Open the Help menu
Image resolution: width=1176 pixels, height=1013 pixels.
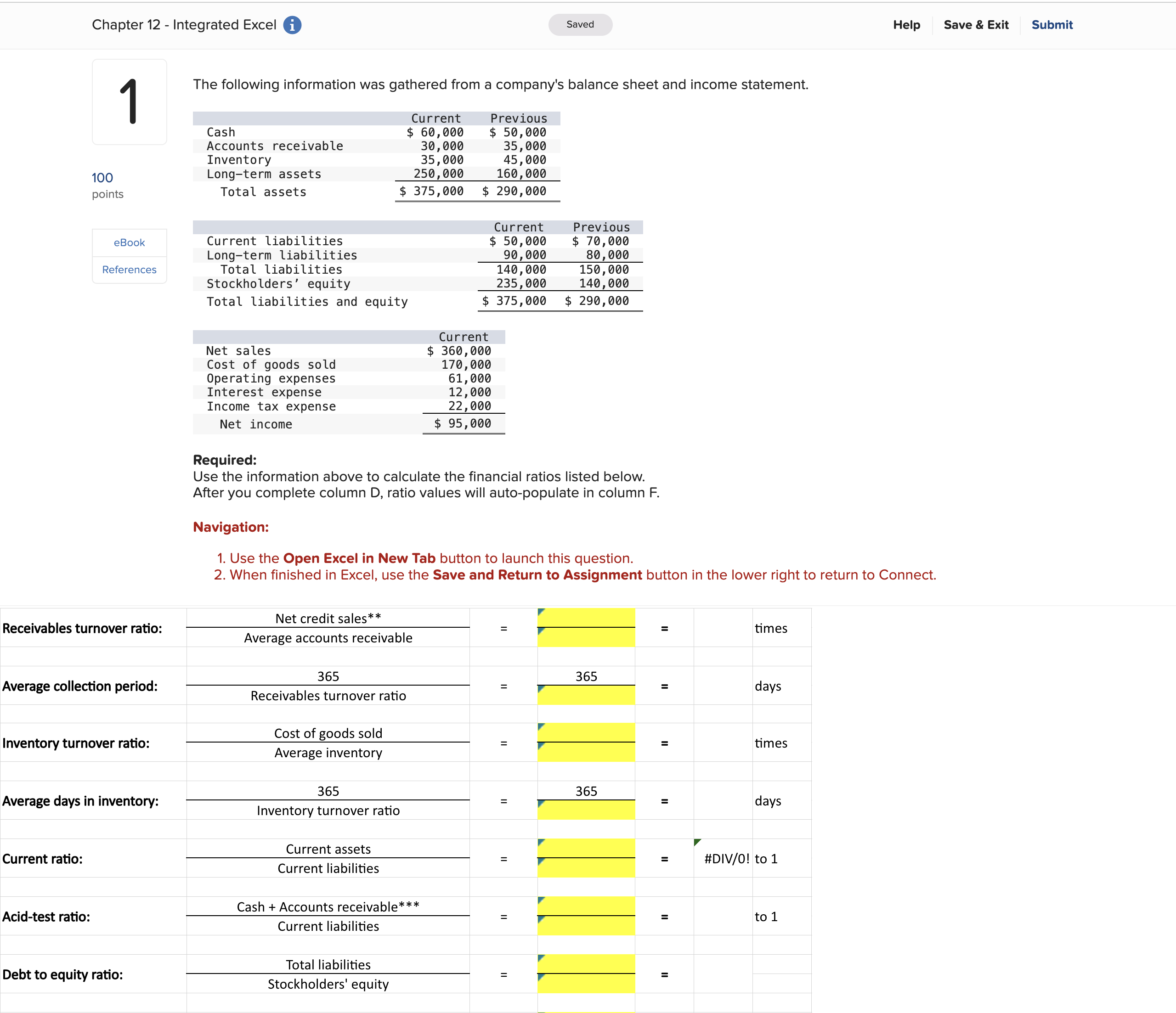tap(906, 25)
